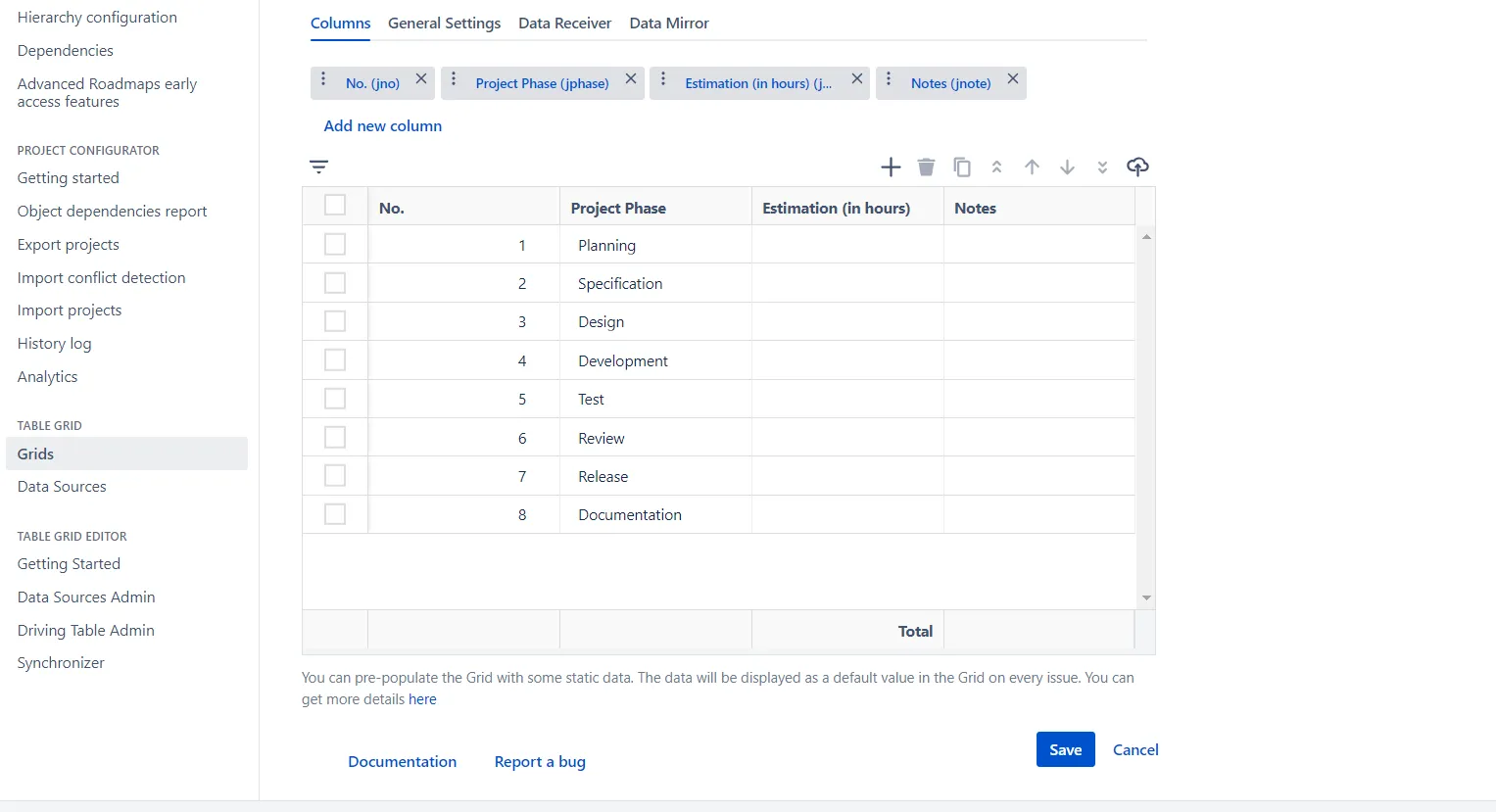Viewport: 1496px width, 812px height.
Task: Click the delete row trash icon
Action: [926, 167]
